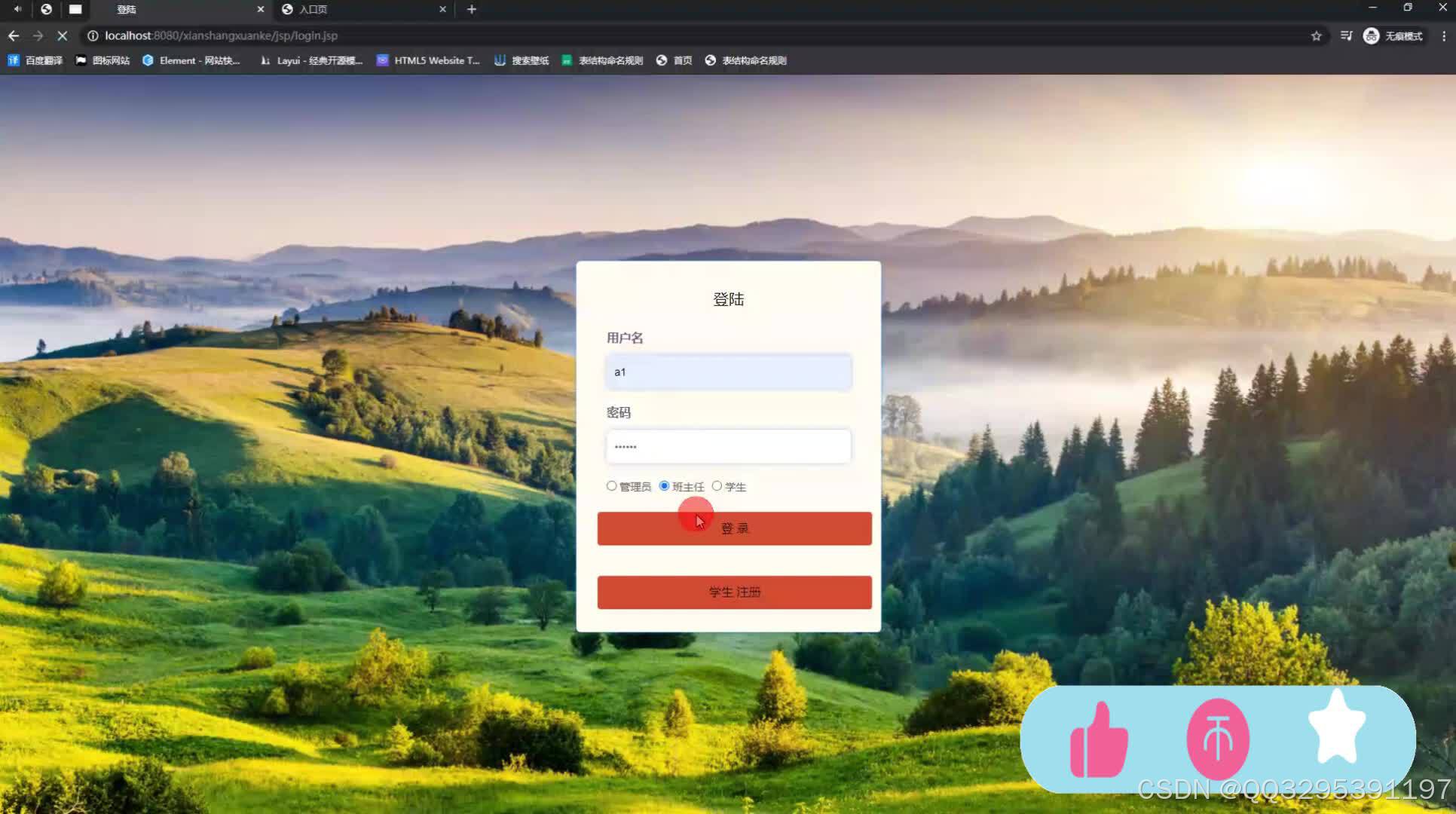The image size is (1456, 814).
Task: Switch to the 登陆 tab
Action: (181, 9)
